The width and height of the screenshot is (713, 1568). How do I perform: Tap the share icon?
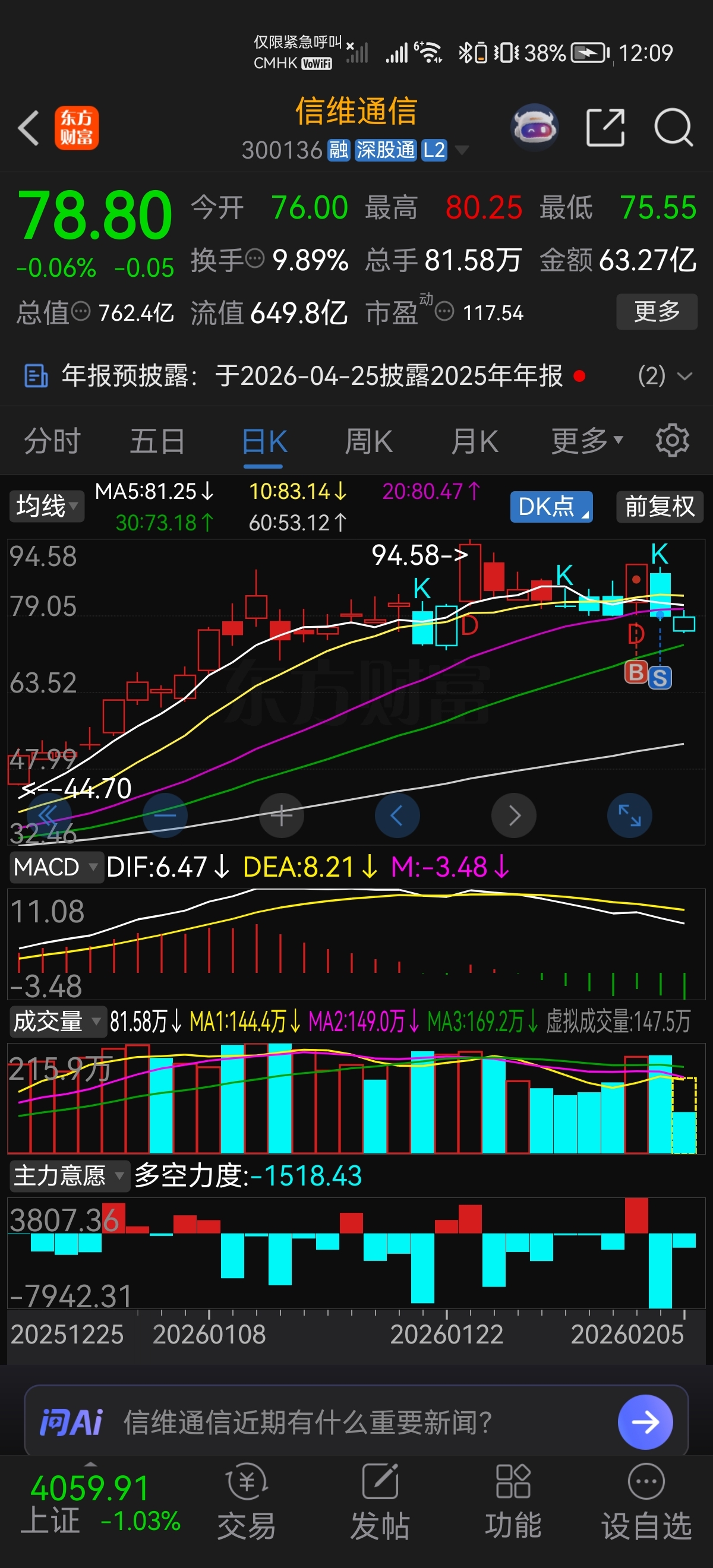605,128
